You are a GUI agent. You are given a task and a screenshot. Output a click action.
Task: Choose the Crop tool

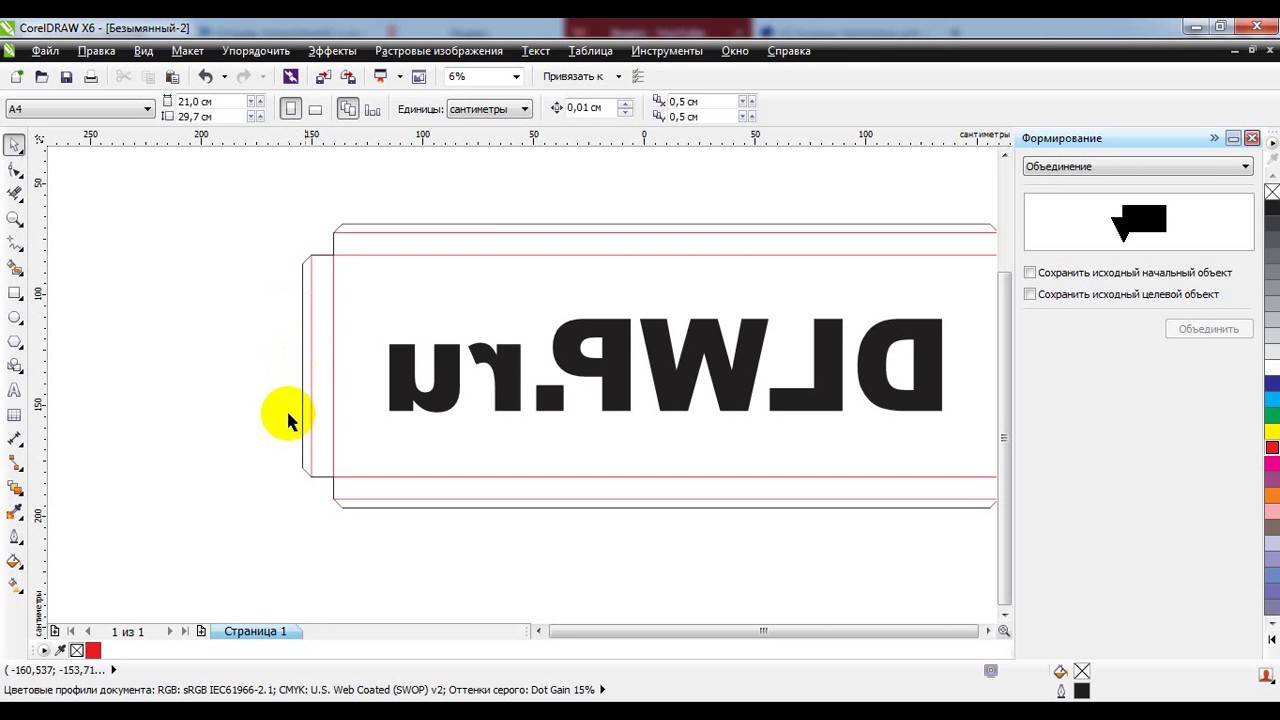pos(14,194)
